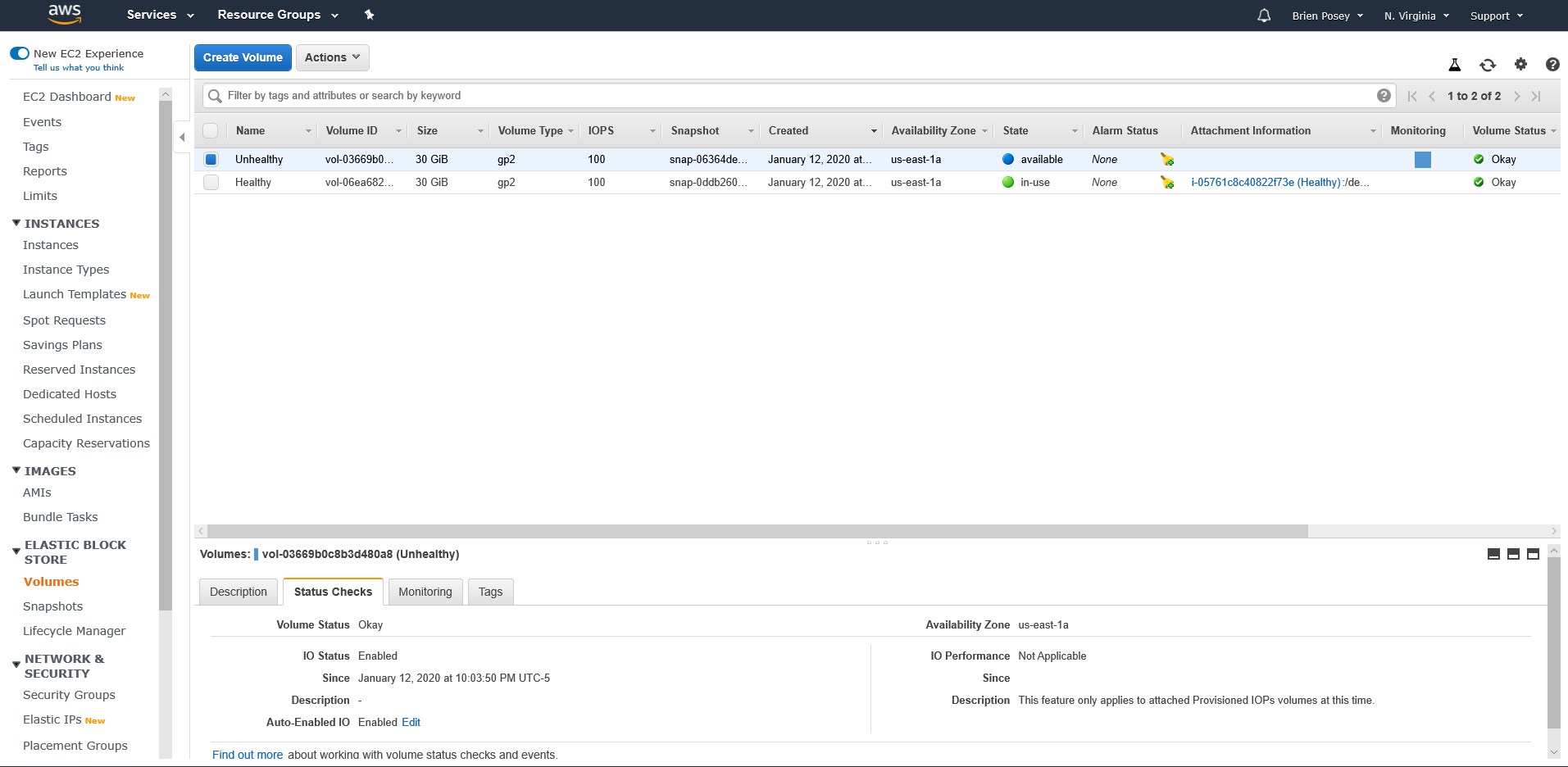Switch to the Monitoring tab

coord(425,592)
